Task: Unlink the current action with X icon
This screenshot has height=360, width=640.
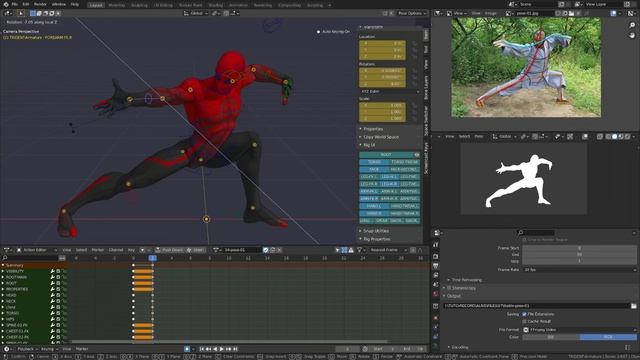Action: 280,250
